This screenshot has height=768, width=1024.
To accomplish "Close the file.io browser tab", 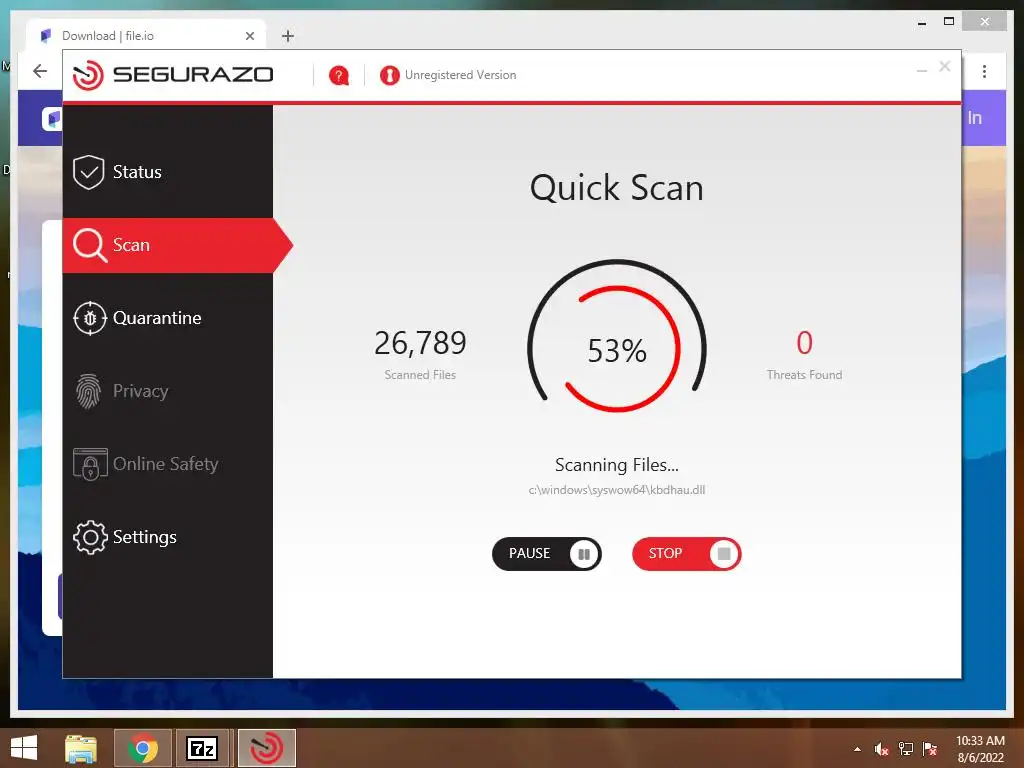I will pos(249,36).
